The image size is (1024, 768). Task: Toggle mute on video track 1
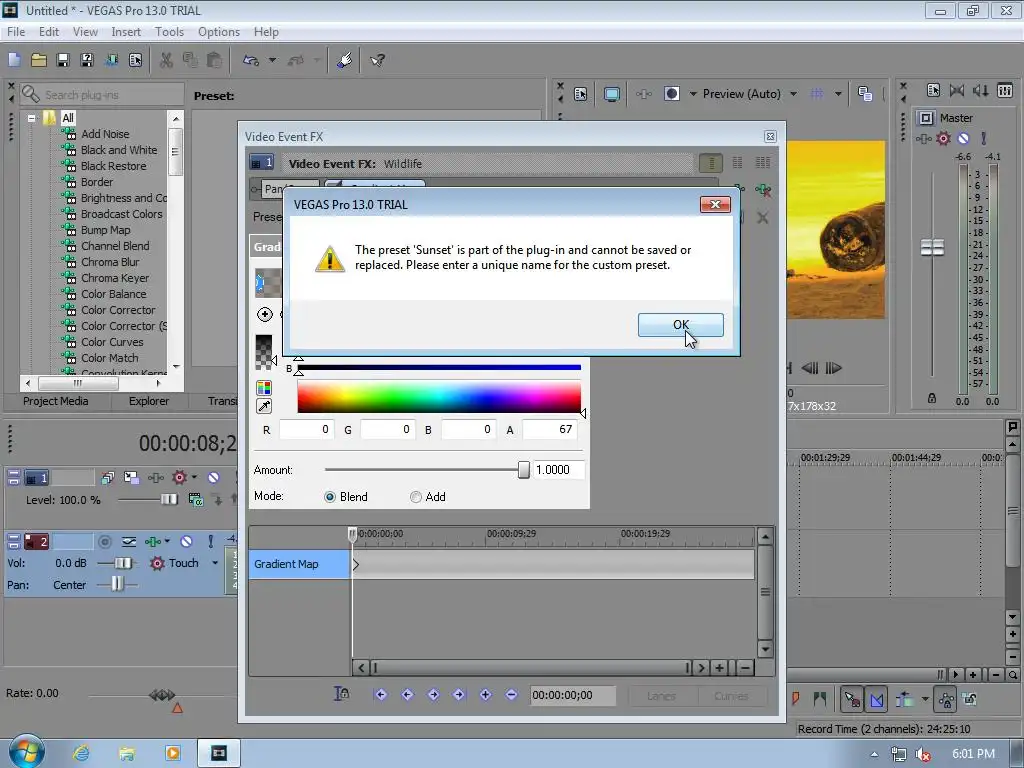click(213, 478)
